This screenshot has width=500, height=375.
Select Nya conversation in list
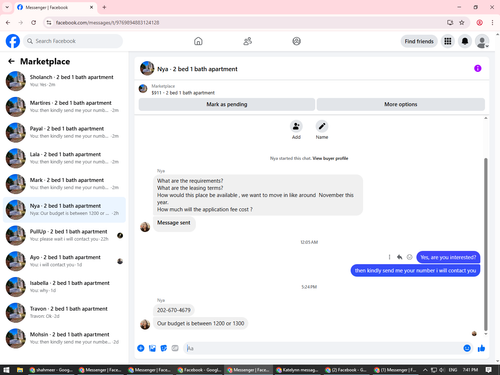[64, 209]
